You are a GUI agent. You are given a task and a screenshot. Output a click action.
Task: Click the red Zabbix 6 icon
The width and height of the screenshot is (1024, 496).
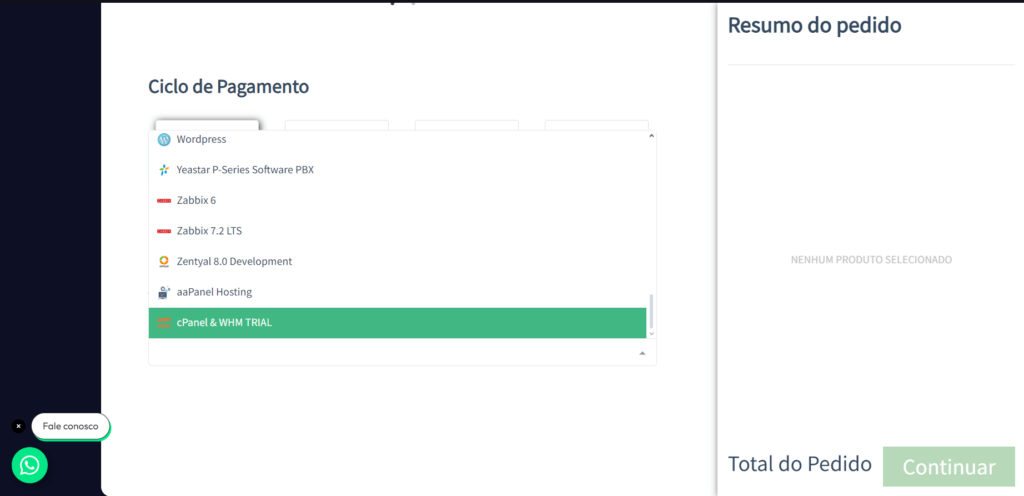164,200
